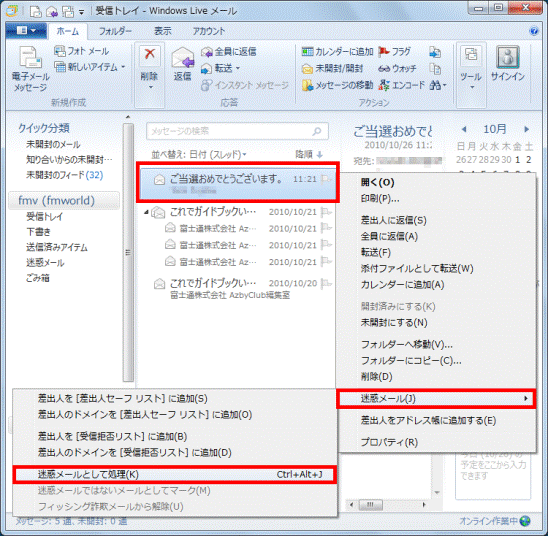Go to previous month in calendar
The image size is (548, 536).
(x=464, y=129)
